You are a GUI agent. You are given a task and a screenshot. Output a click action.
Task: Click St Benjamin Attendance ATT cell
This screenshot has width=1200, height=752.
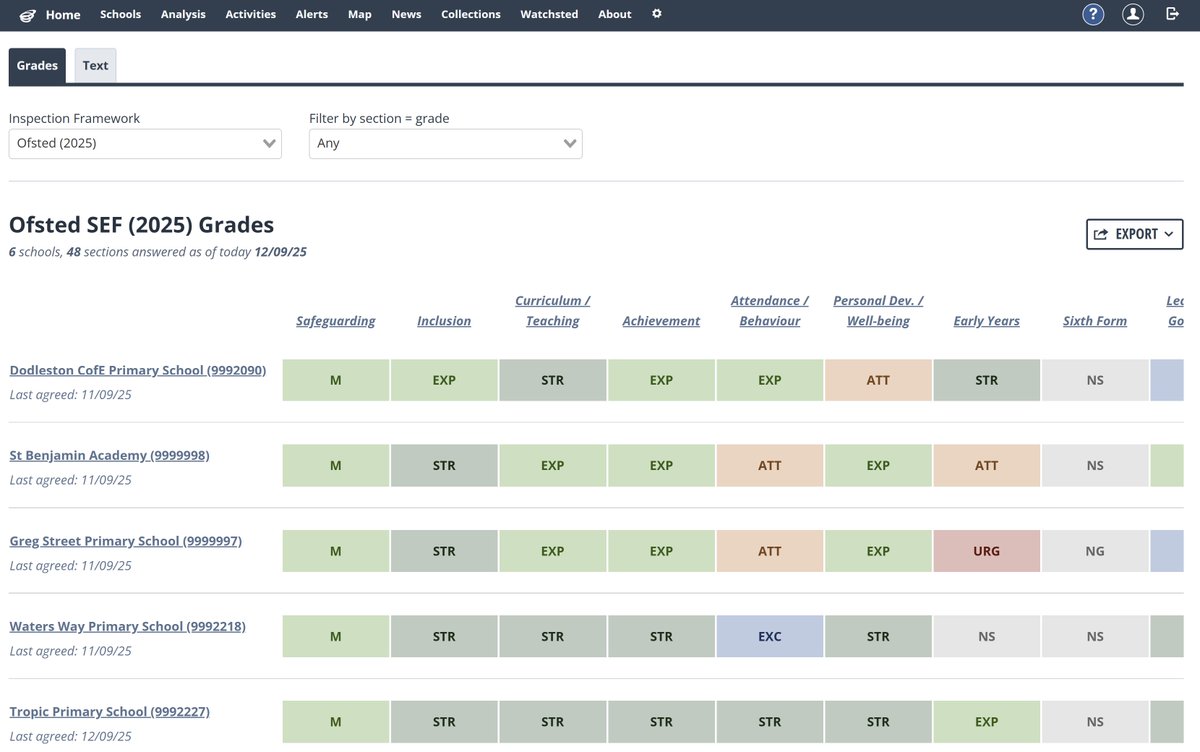(770, 465)
